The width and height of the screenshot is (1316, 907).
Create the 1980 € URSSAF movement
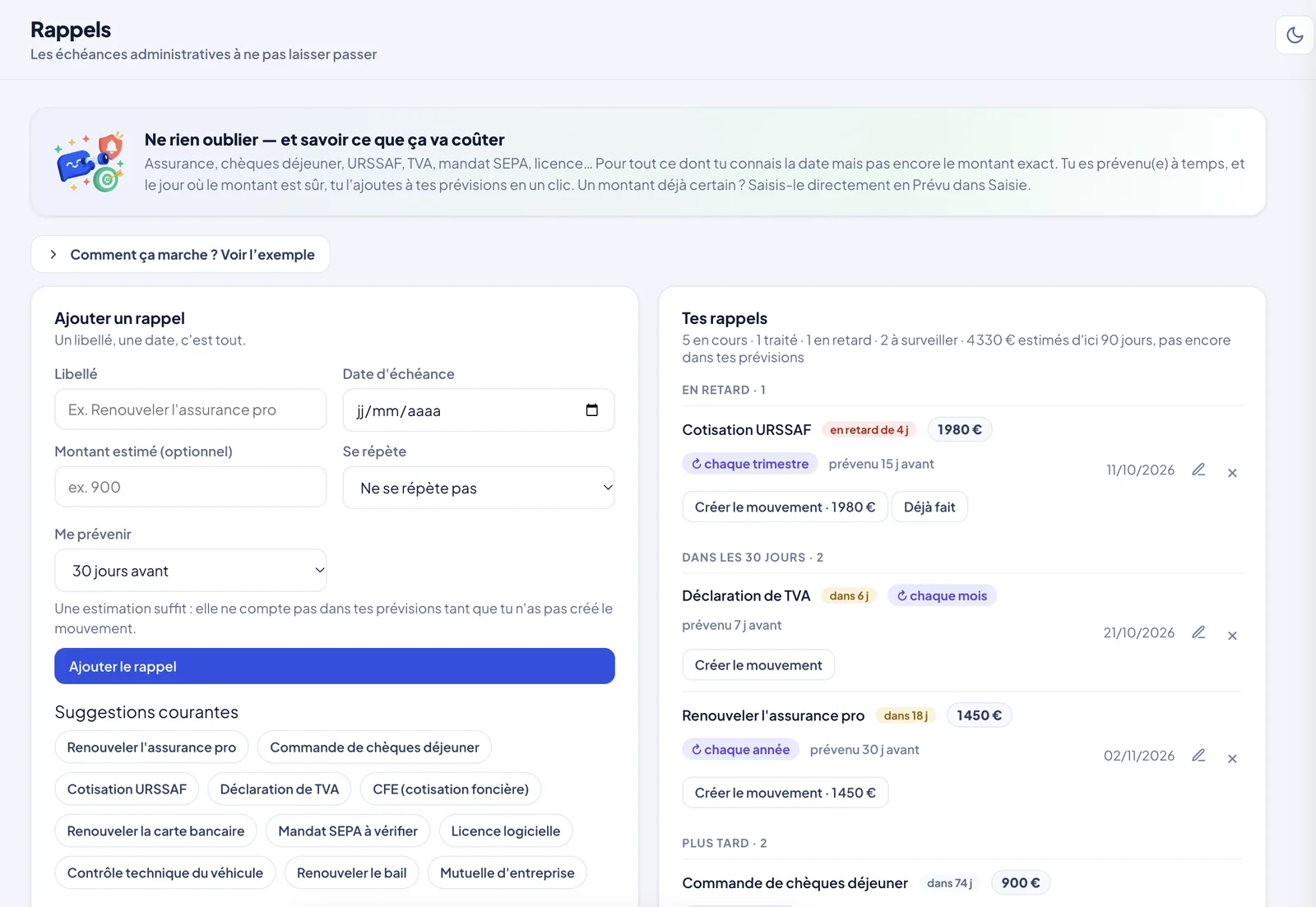point(785,507)
